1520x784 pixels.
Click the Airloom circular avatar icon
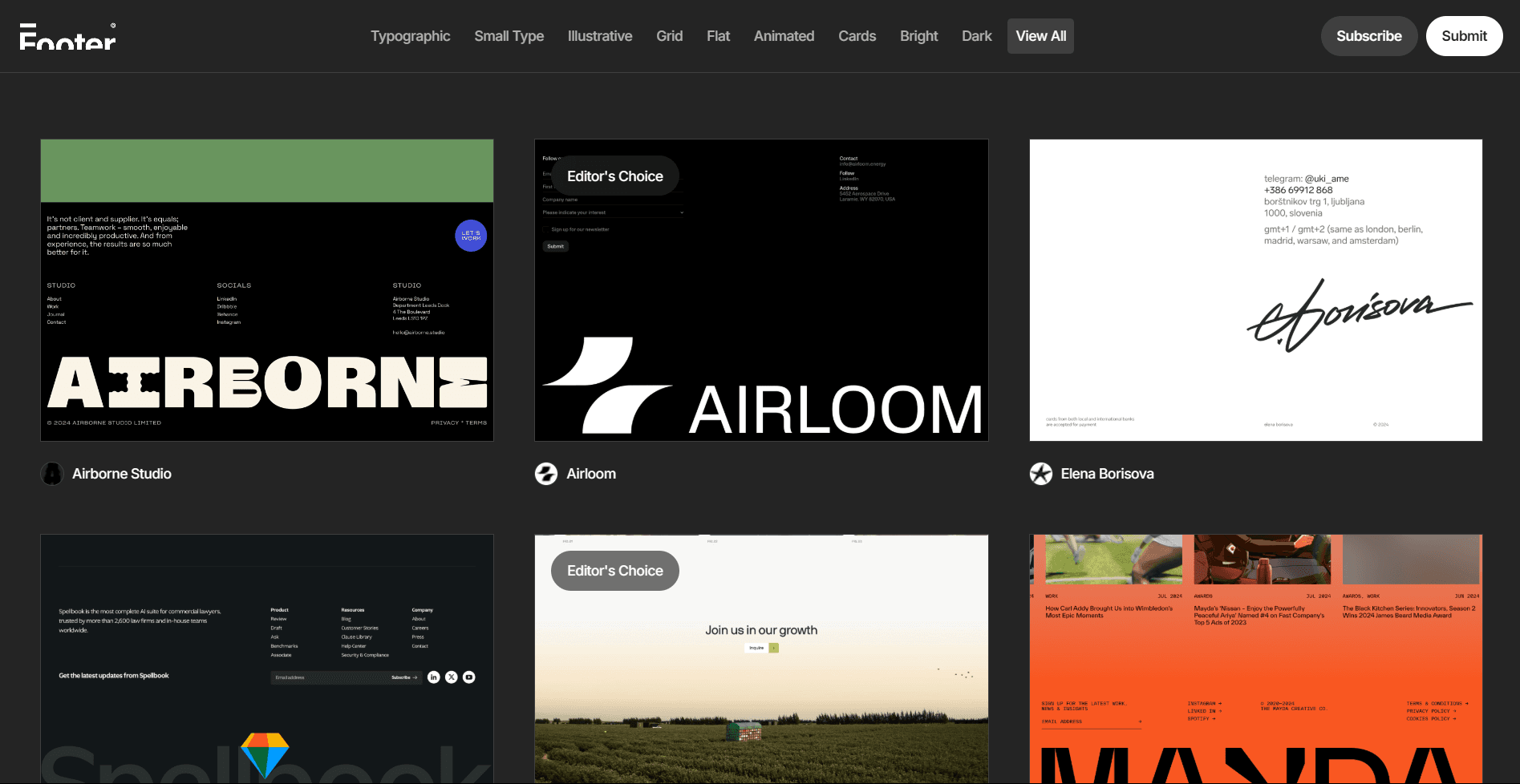click(x=546, y=474)
